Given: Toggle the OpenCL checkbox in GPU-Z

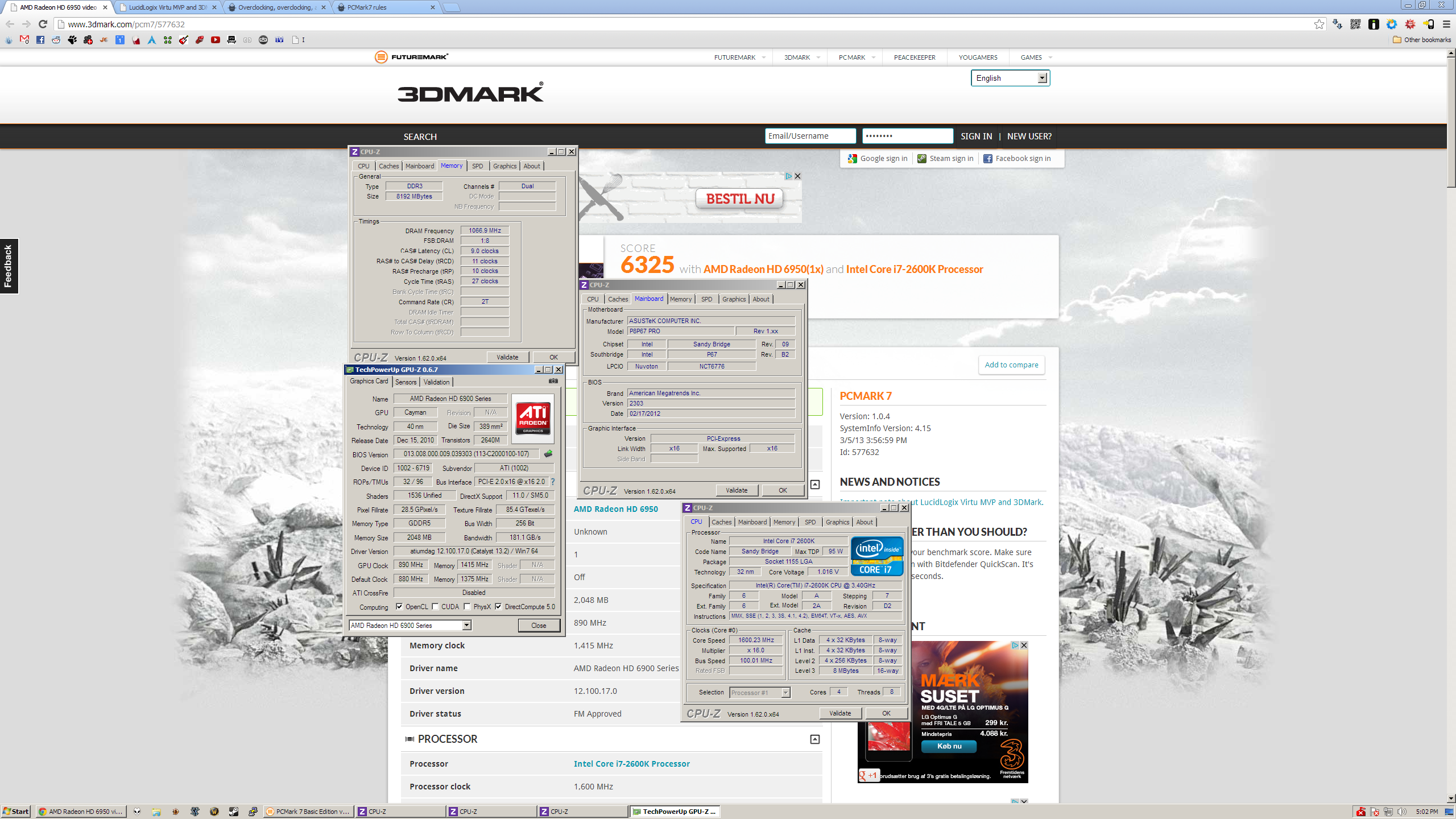Looking at the screenshot, I should (x=399, y=607).
